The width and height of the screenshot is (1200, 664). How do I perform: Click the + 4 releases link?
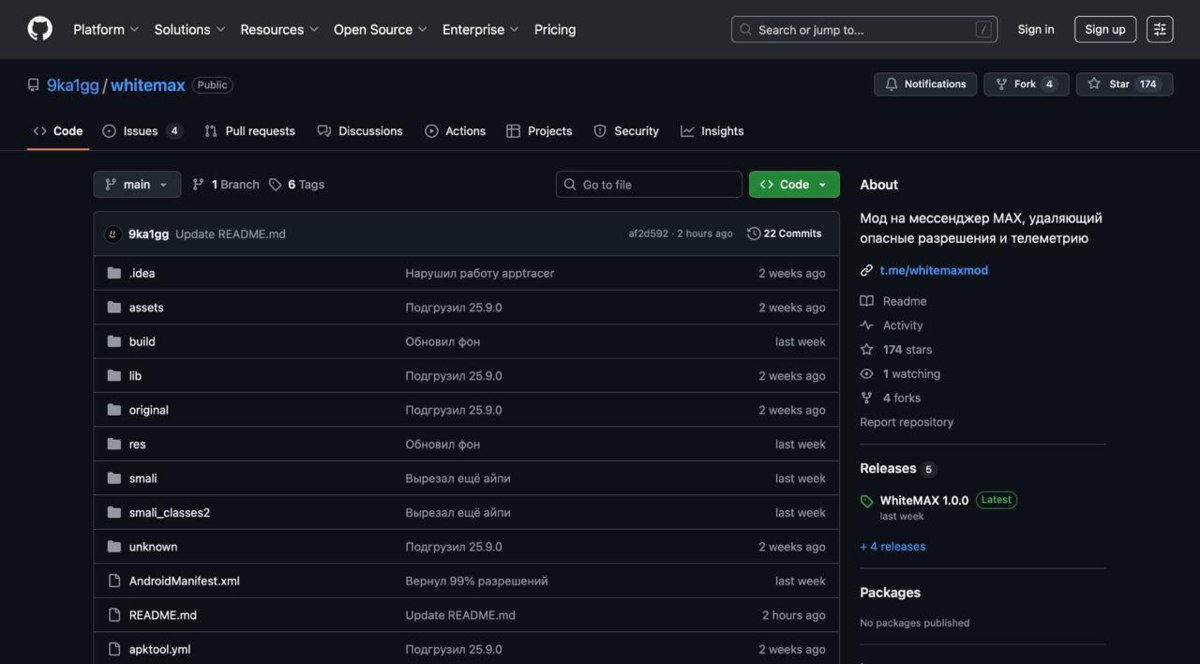point(893,546)
